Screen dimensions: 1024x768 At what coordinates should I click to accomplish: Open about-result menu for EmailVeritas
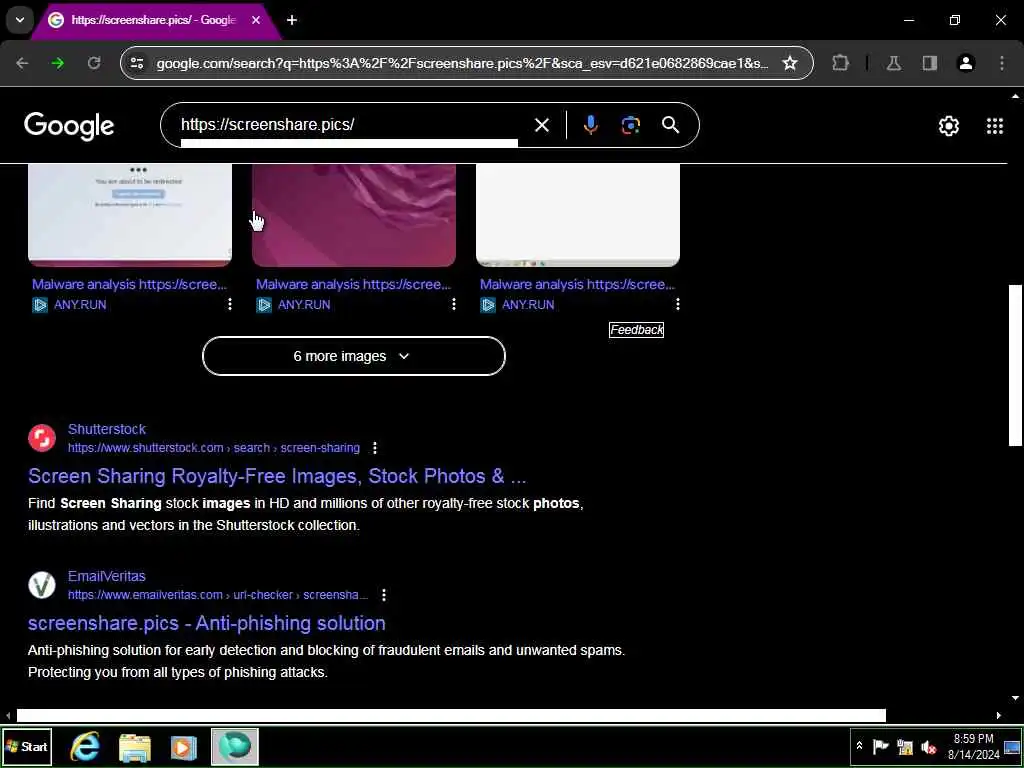(383, 595)
